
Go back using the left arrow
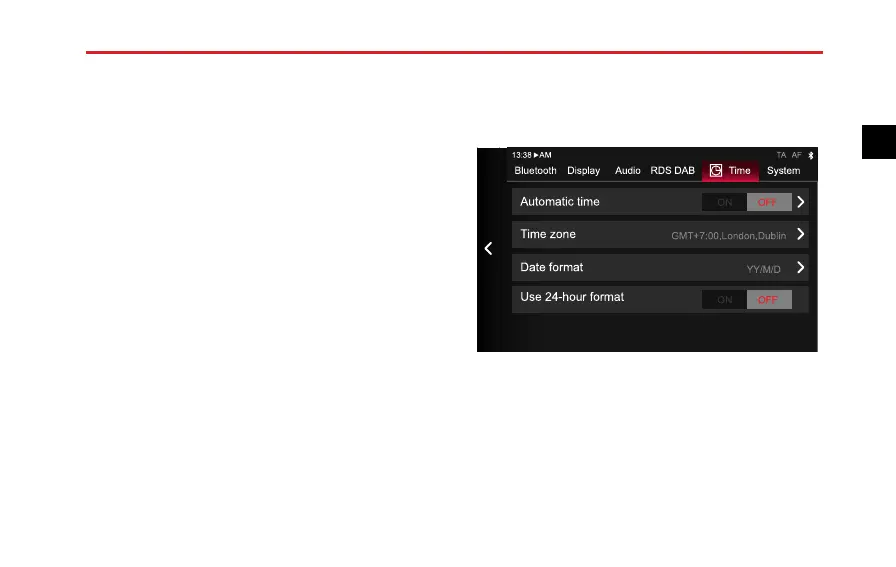pyautogui.click(x=488, y=249)
